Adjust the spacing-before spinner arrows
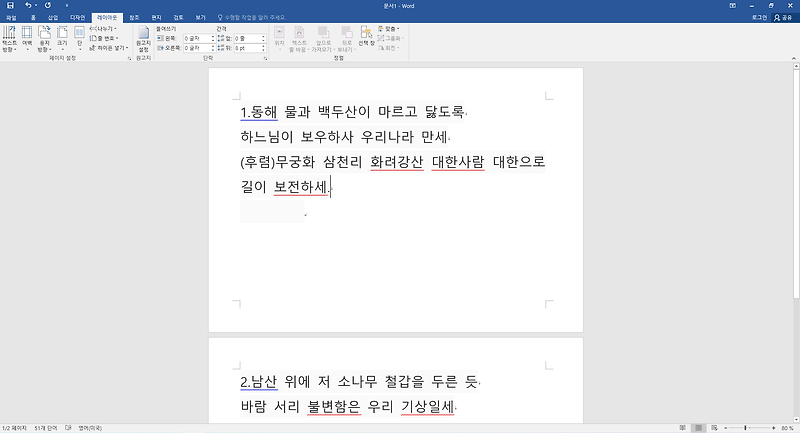800x433 pixels. (x=263, y=38)
